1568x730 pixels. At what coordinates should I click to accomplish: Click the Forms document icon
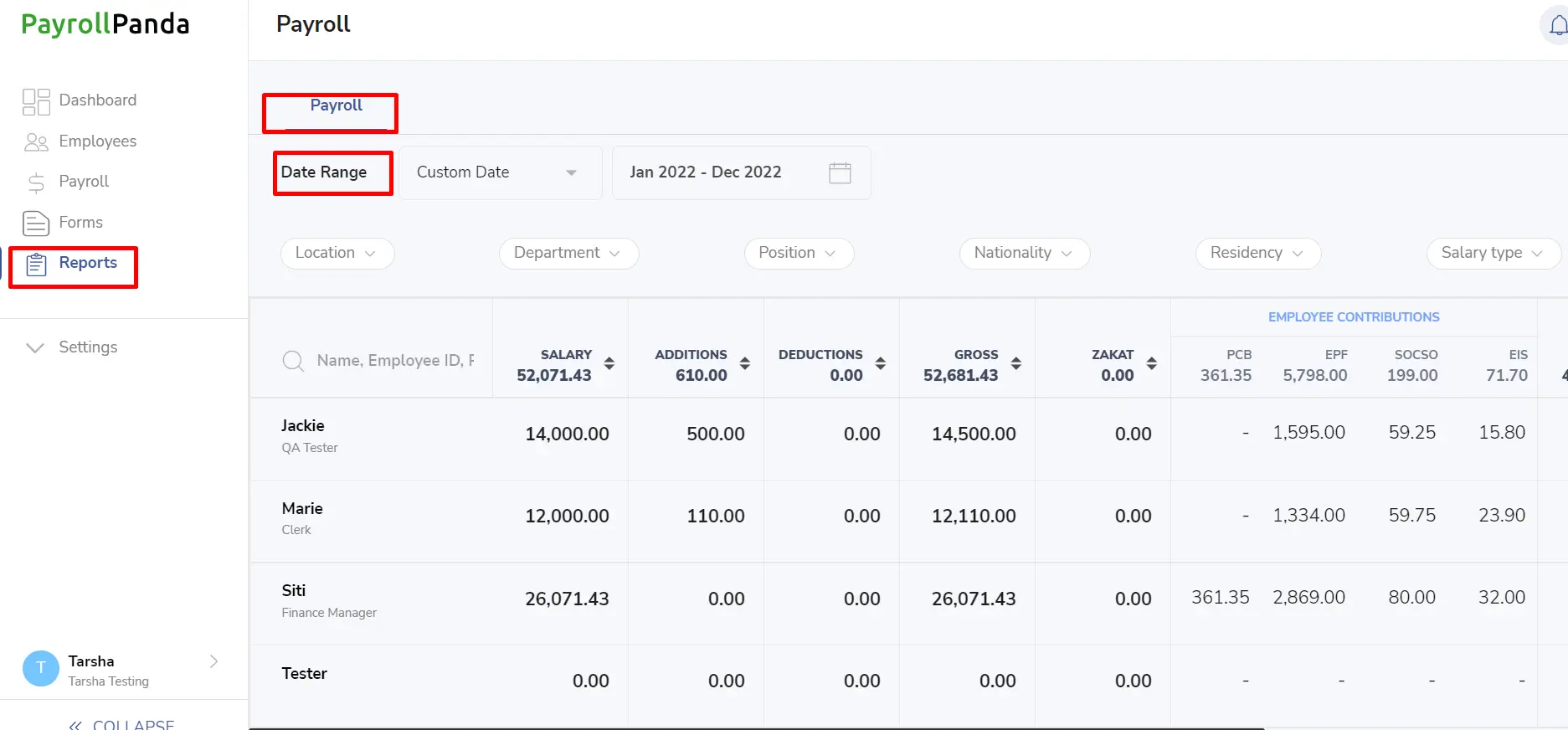[x=36, y=223]
